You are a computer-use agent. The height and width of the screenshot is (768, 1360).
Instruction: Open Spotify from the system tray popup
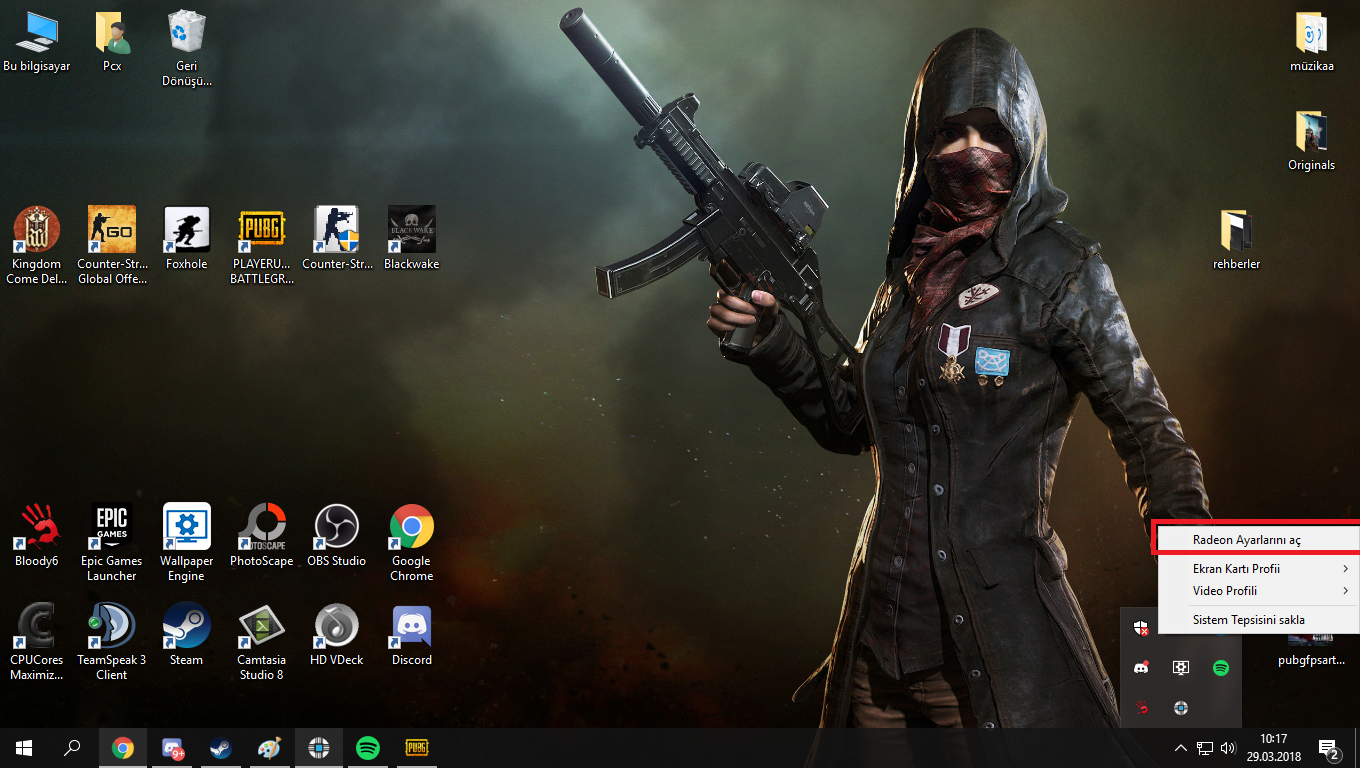1221,668
